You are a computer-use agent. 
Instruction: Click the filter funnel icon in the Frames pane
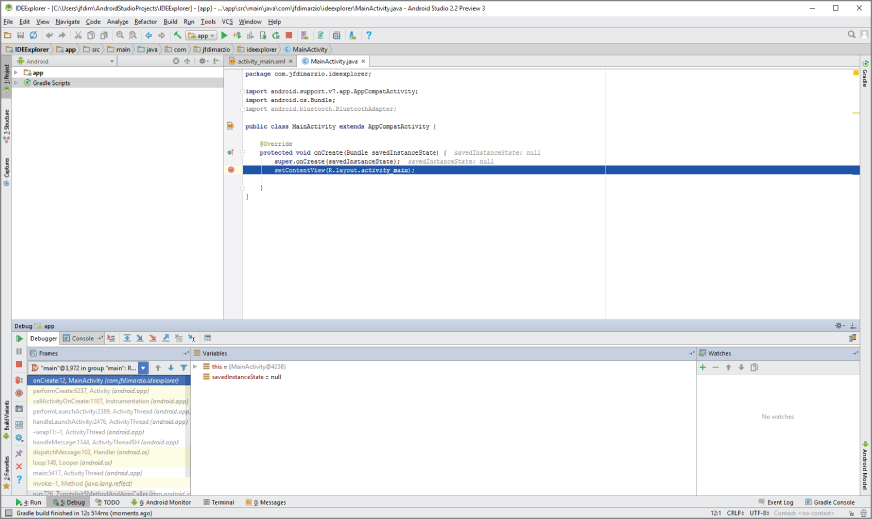[183, 368]
